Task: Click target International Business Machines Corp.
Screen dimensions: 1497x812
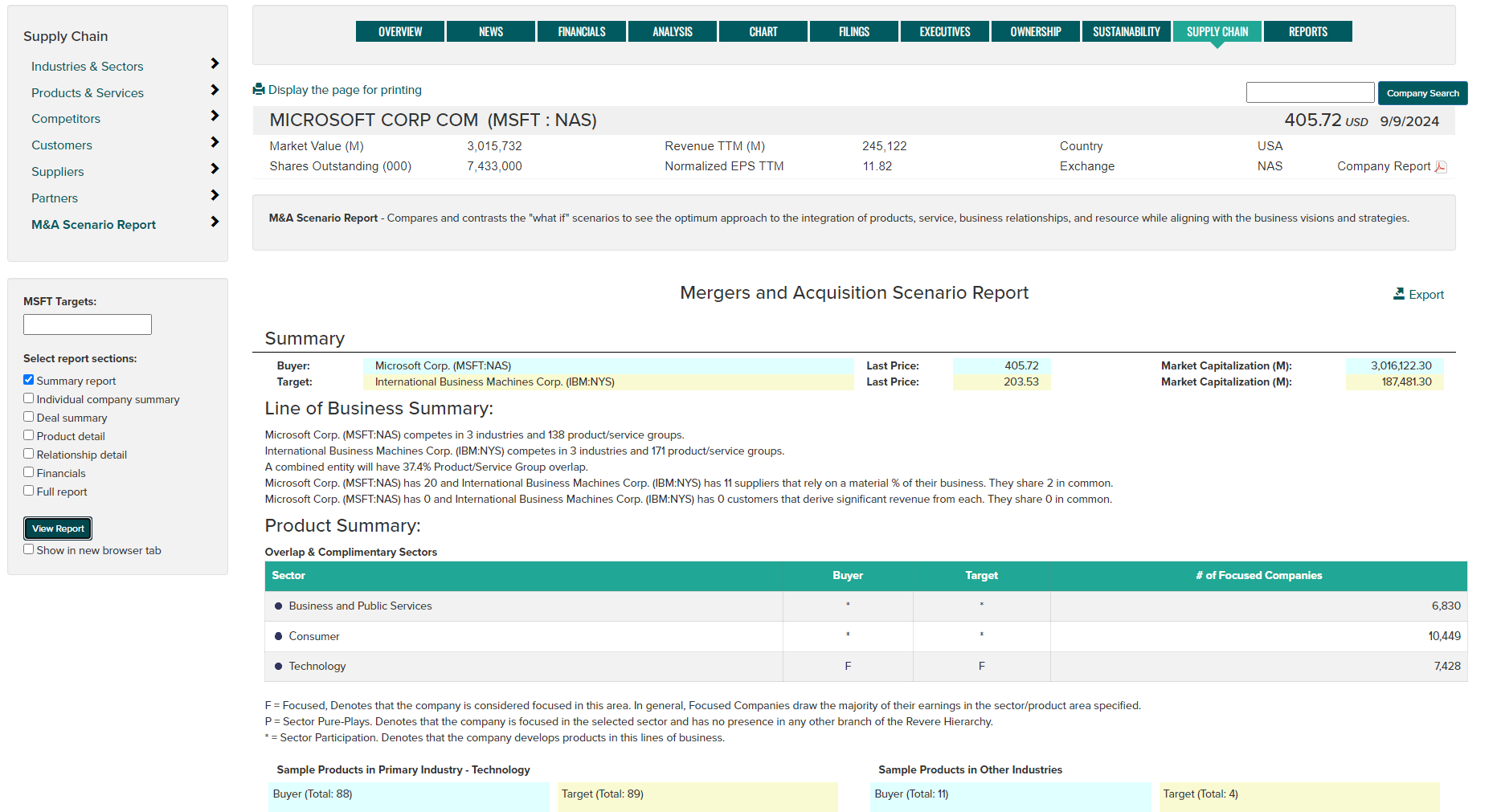Action: (x=495, y=382)
